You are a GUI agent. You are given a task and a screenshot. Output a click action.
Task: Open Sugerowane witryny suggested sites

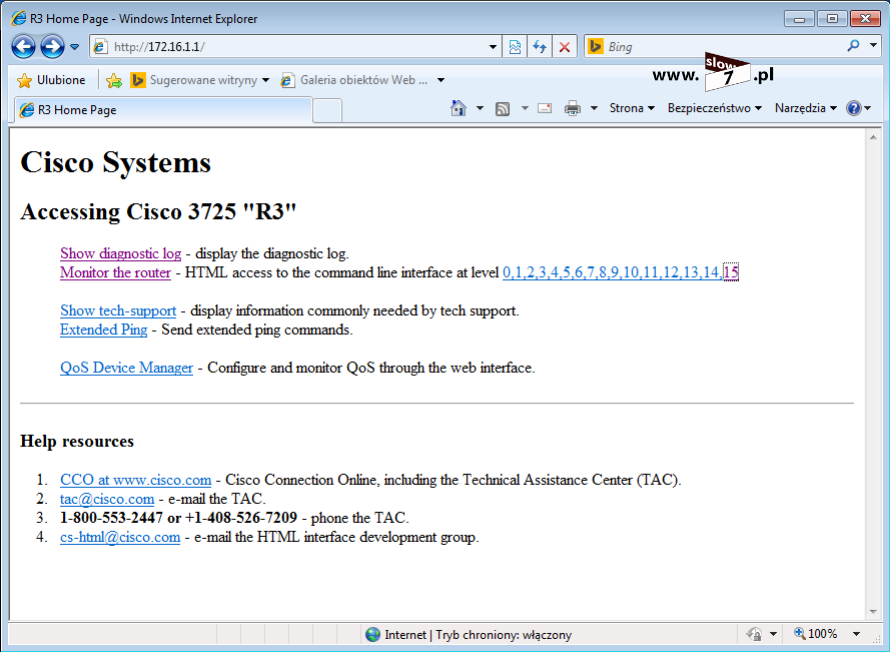point(199,80)
